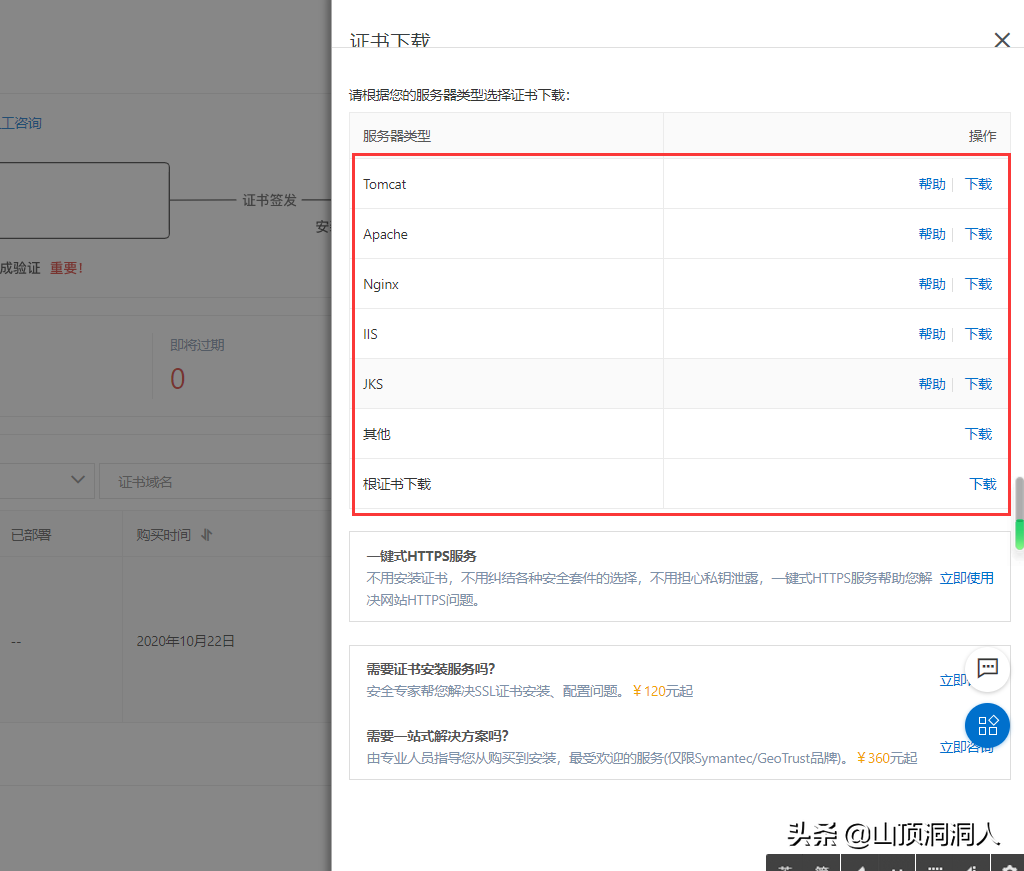Close the 证书下载 dialog with the X
This screenshot has width=1024, height=871.
point(1002,40)
